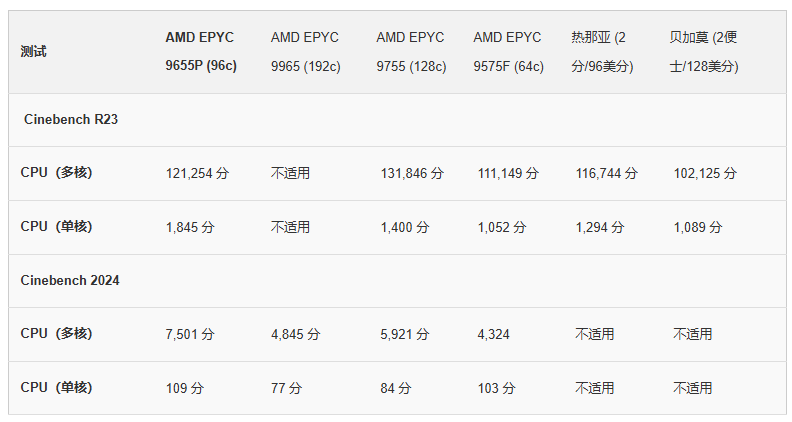Viewport: 792px width, 422px height.
Task: Select the 5,921 分 cell
Action: tap(405, 335)
